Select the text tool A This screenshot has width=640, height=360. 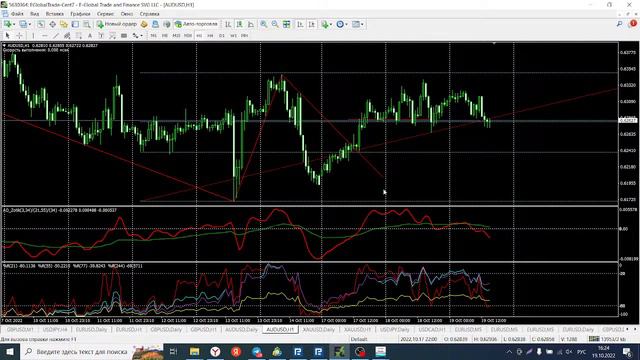point(90,36)
